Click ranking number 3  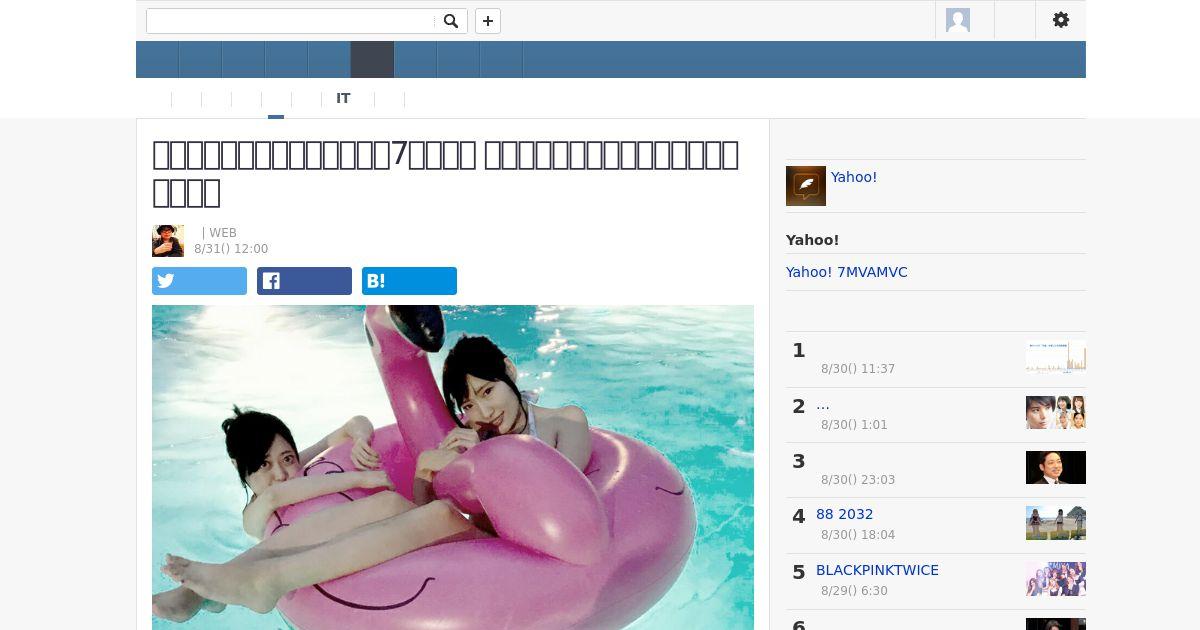click(x=798, y=462)
